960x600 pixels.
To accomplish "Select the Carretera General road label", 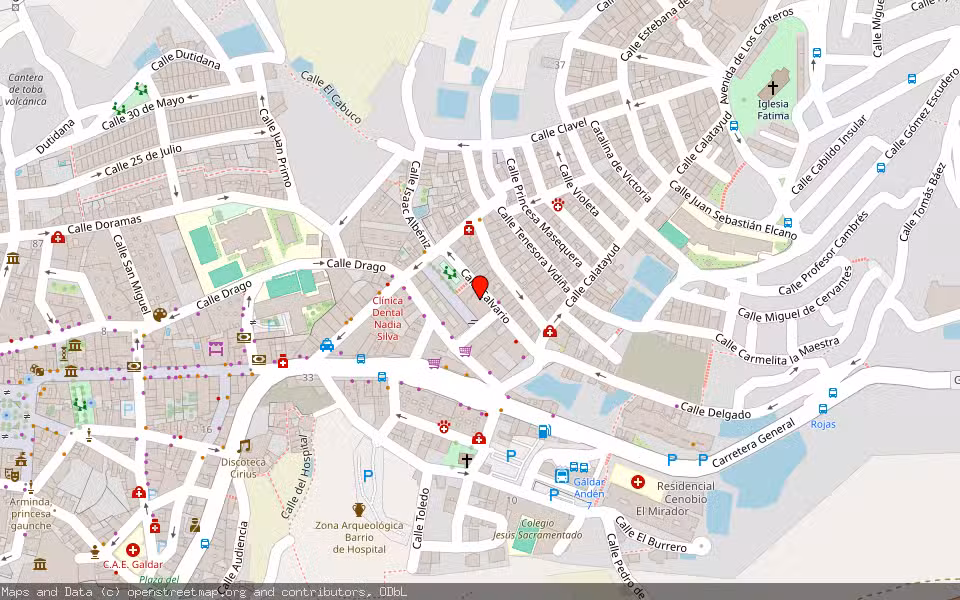I will [753, 443].
